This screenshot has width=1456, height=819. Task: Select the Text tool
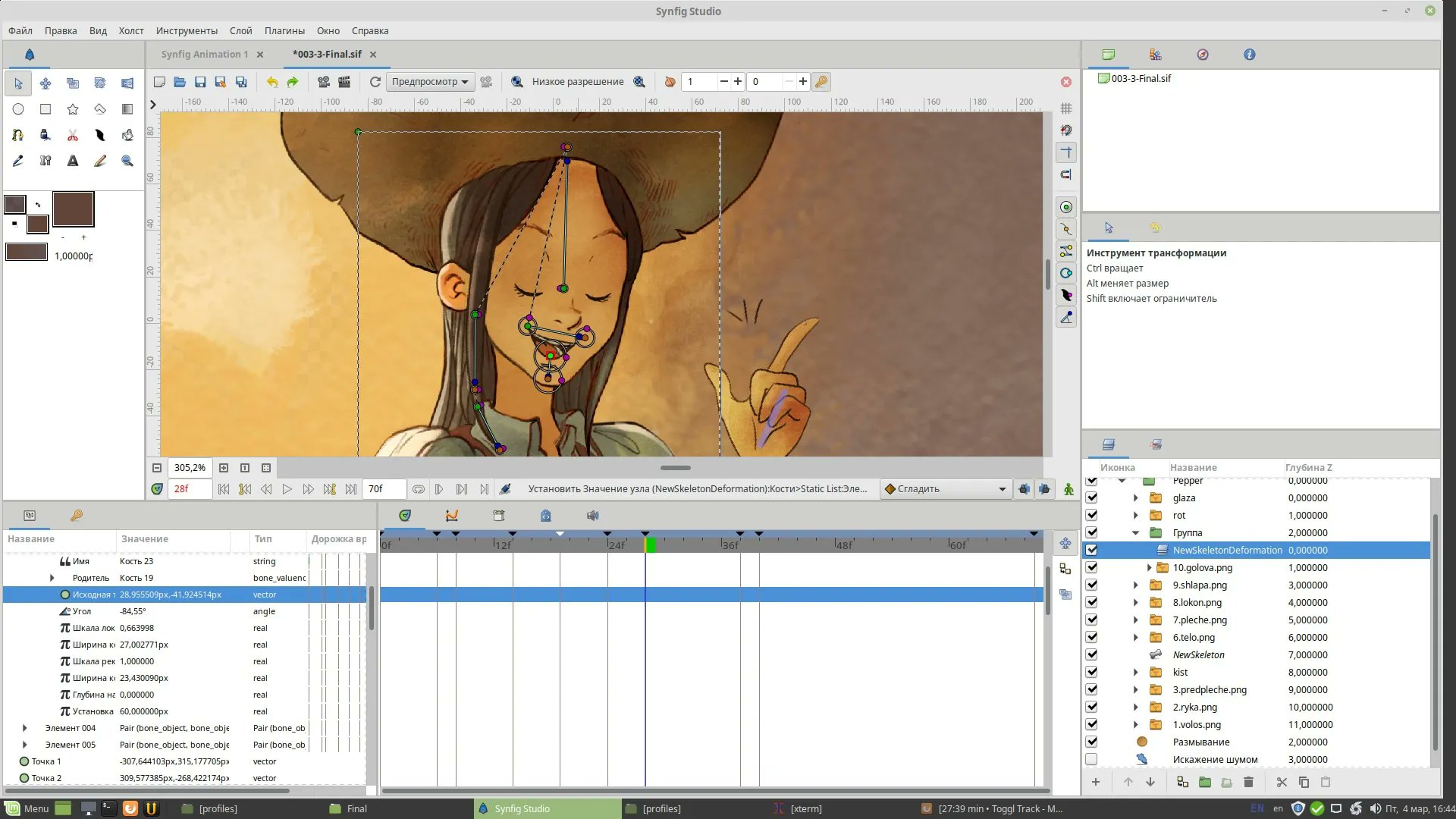click(x=73, y=161)
